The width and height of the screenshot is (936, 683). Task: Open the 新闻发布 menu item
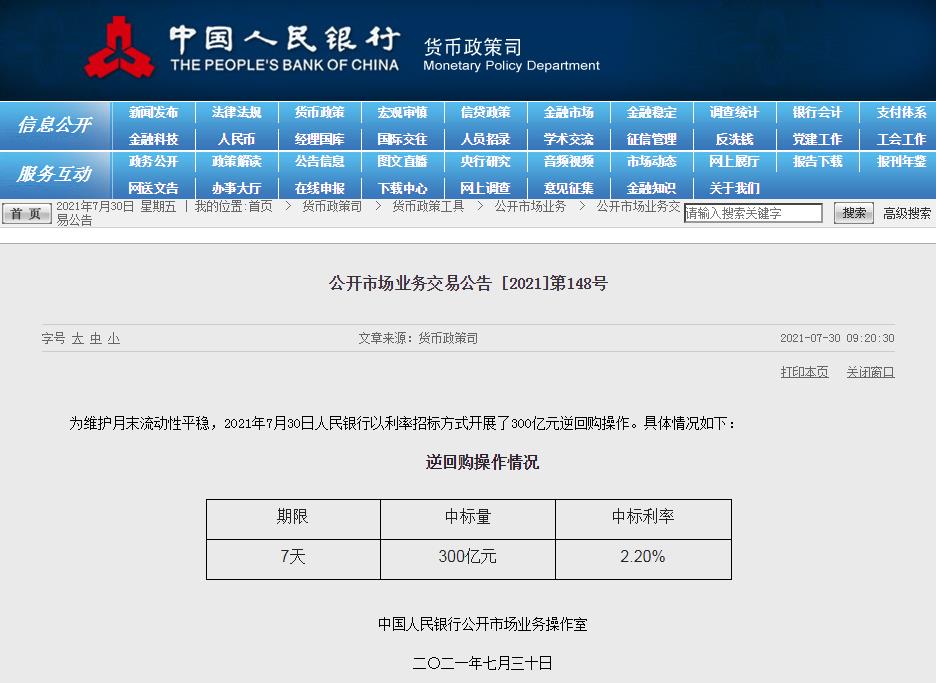(153, 113)
